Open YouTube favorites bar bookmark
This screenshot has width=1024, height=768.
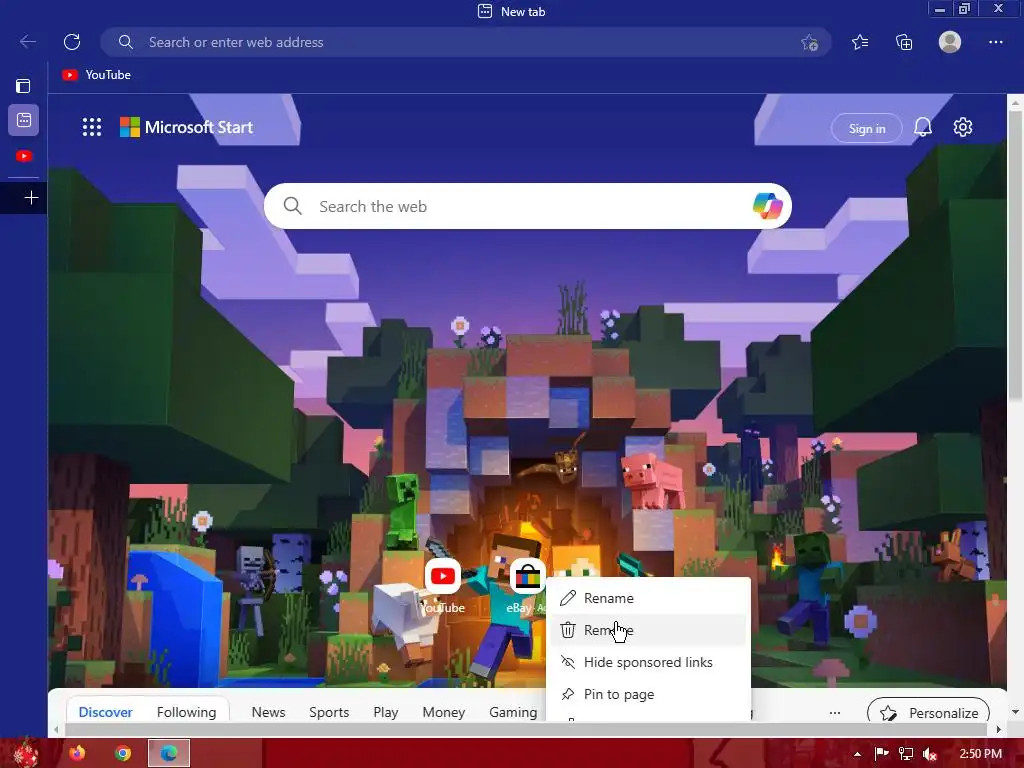point(96,75)
